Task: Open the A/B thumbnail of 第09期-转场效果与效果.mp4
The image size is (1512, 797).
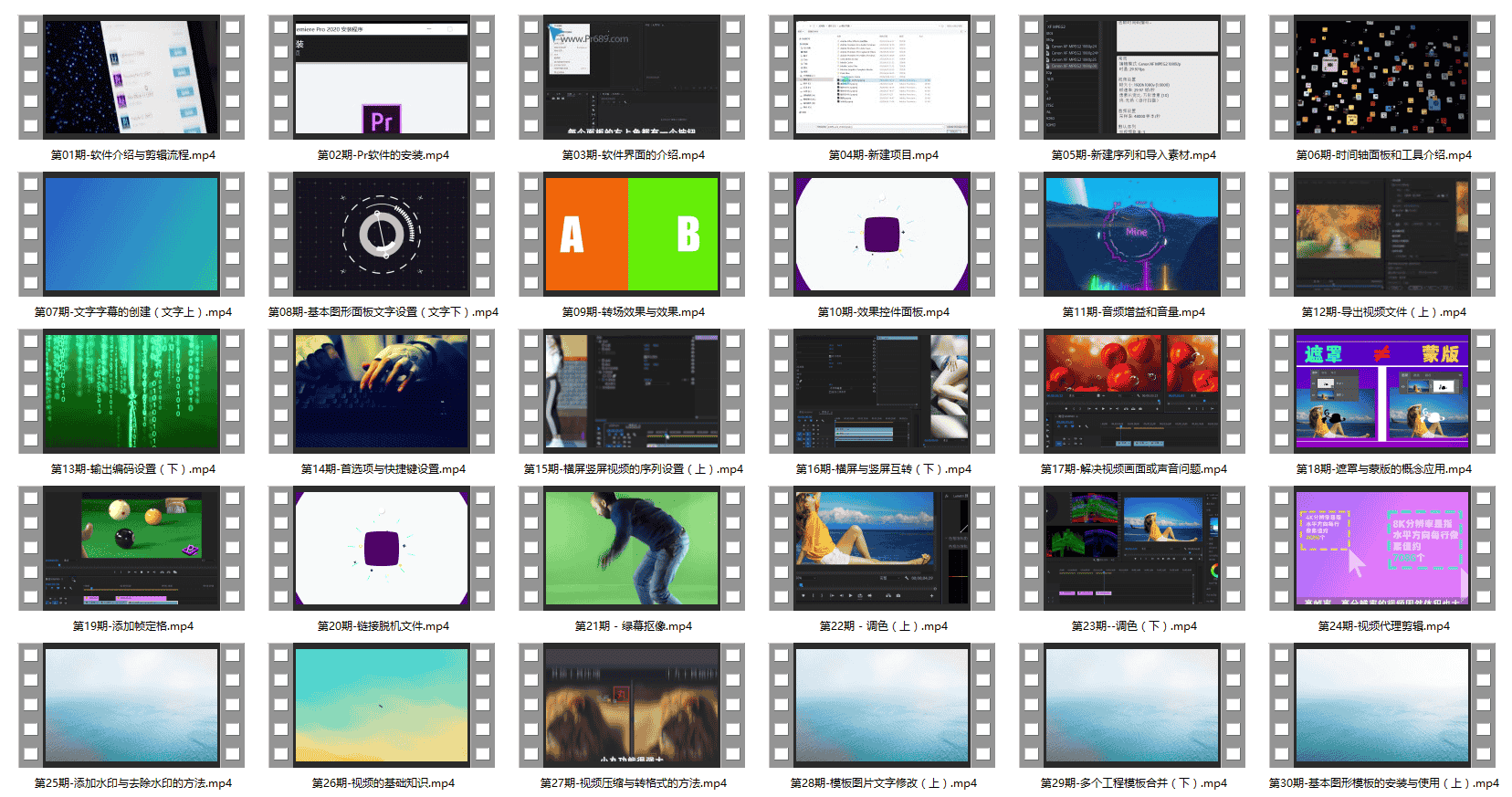Action: (x=632, y=234)
